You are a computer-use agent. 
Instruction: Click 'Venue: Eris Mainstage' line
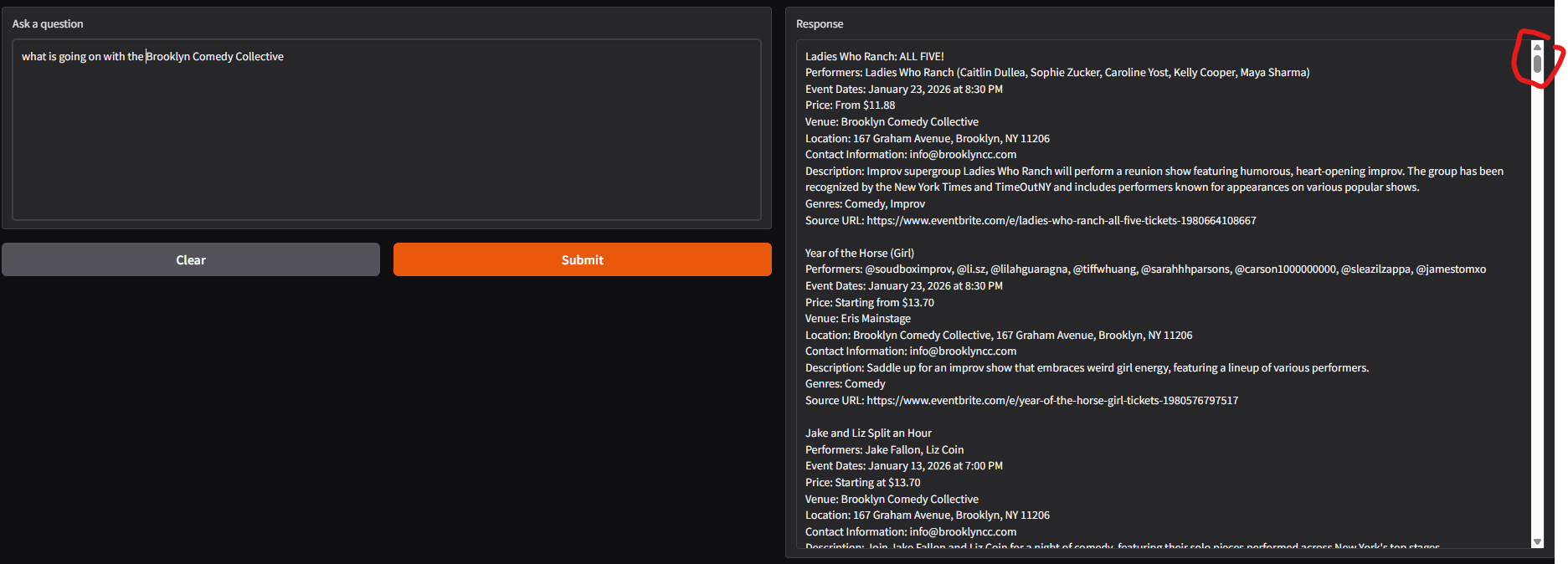[857, 318]
